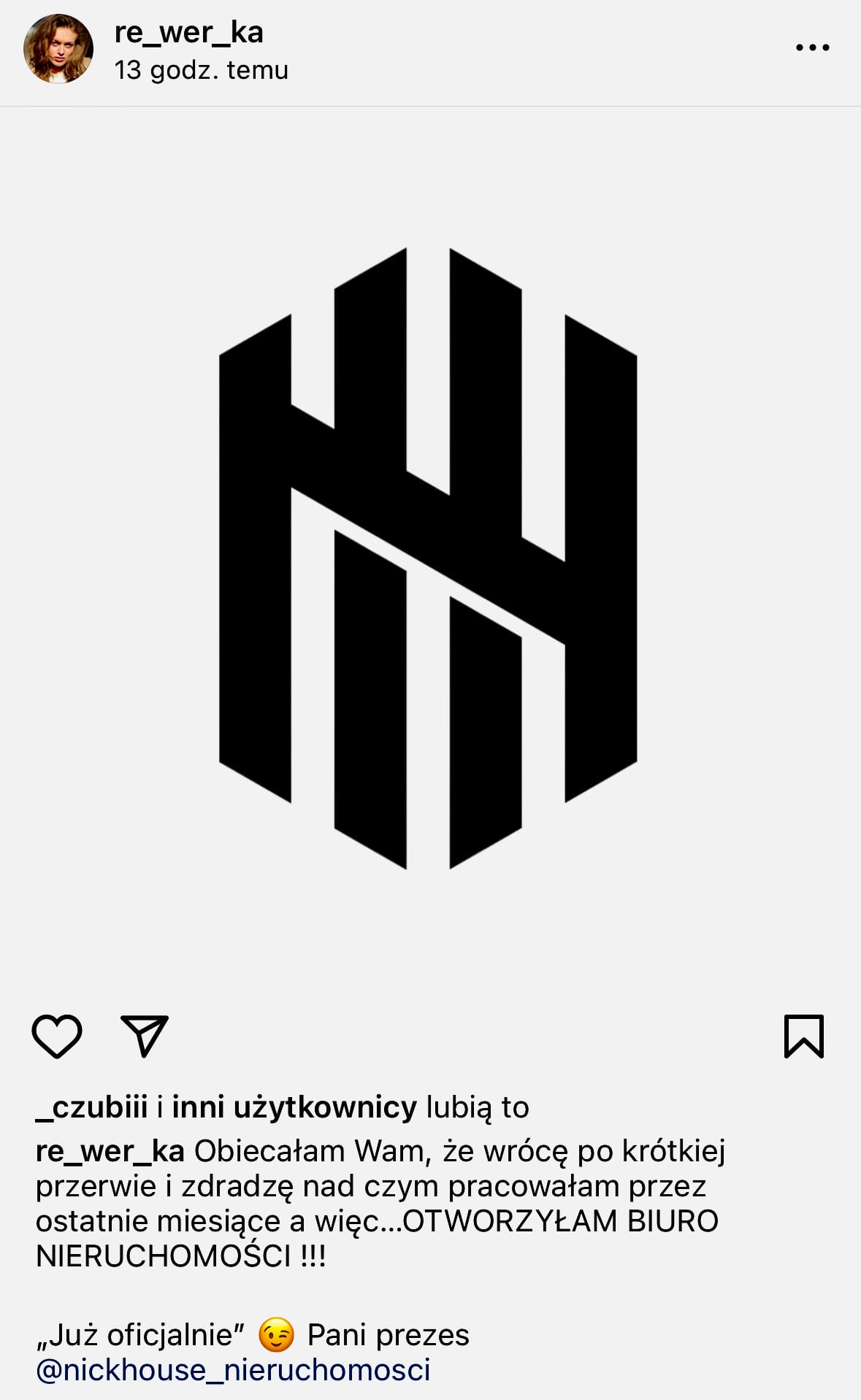Tap the re_wer_ka username in the header
Viewport: 861px width, 1400px height.
[x=188, y=32]
